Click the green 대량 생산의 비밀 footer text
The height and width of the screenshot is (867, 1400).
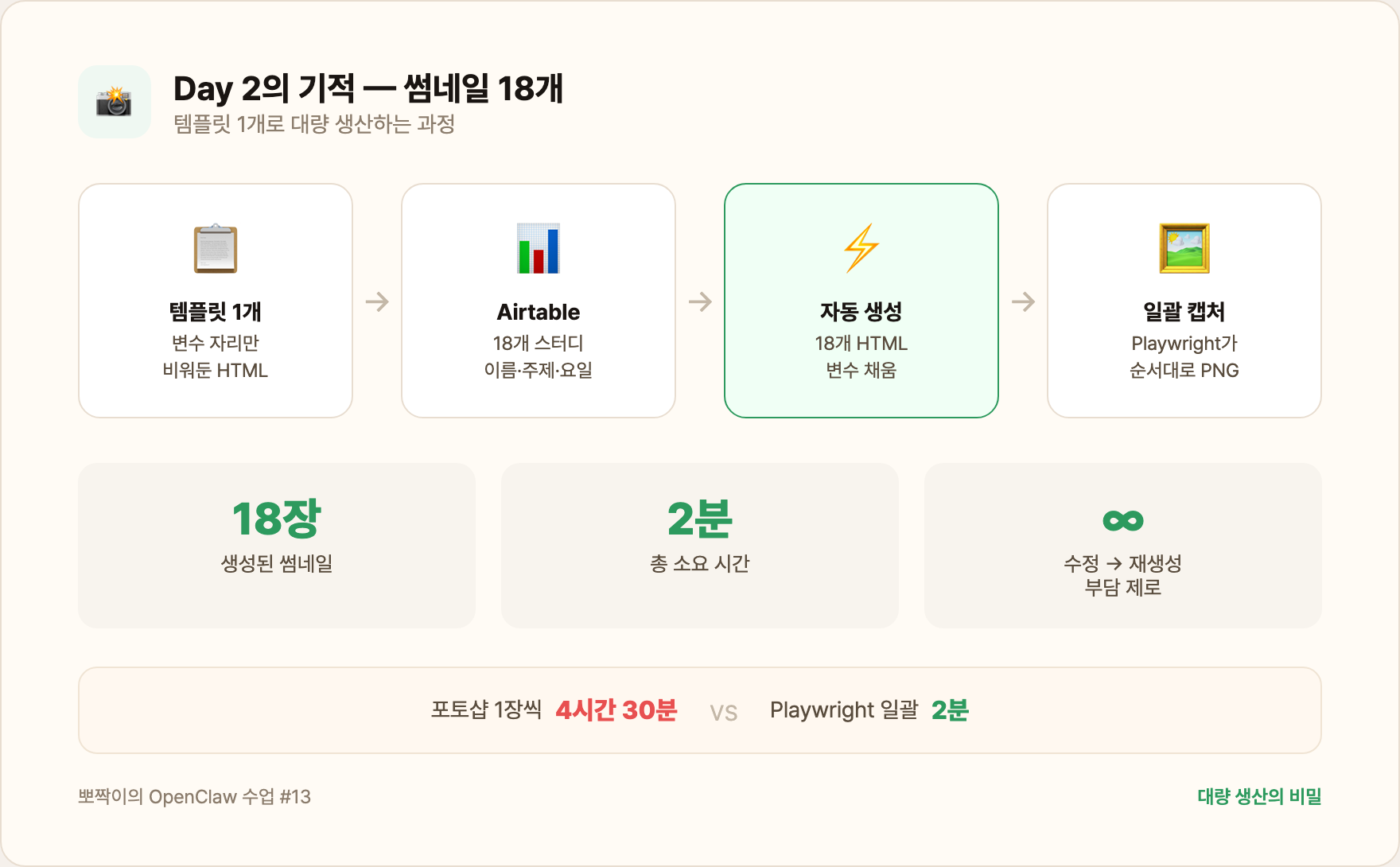pyautogui.click(x=1259, y=796)
